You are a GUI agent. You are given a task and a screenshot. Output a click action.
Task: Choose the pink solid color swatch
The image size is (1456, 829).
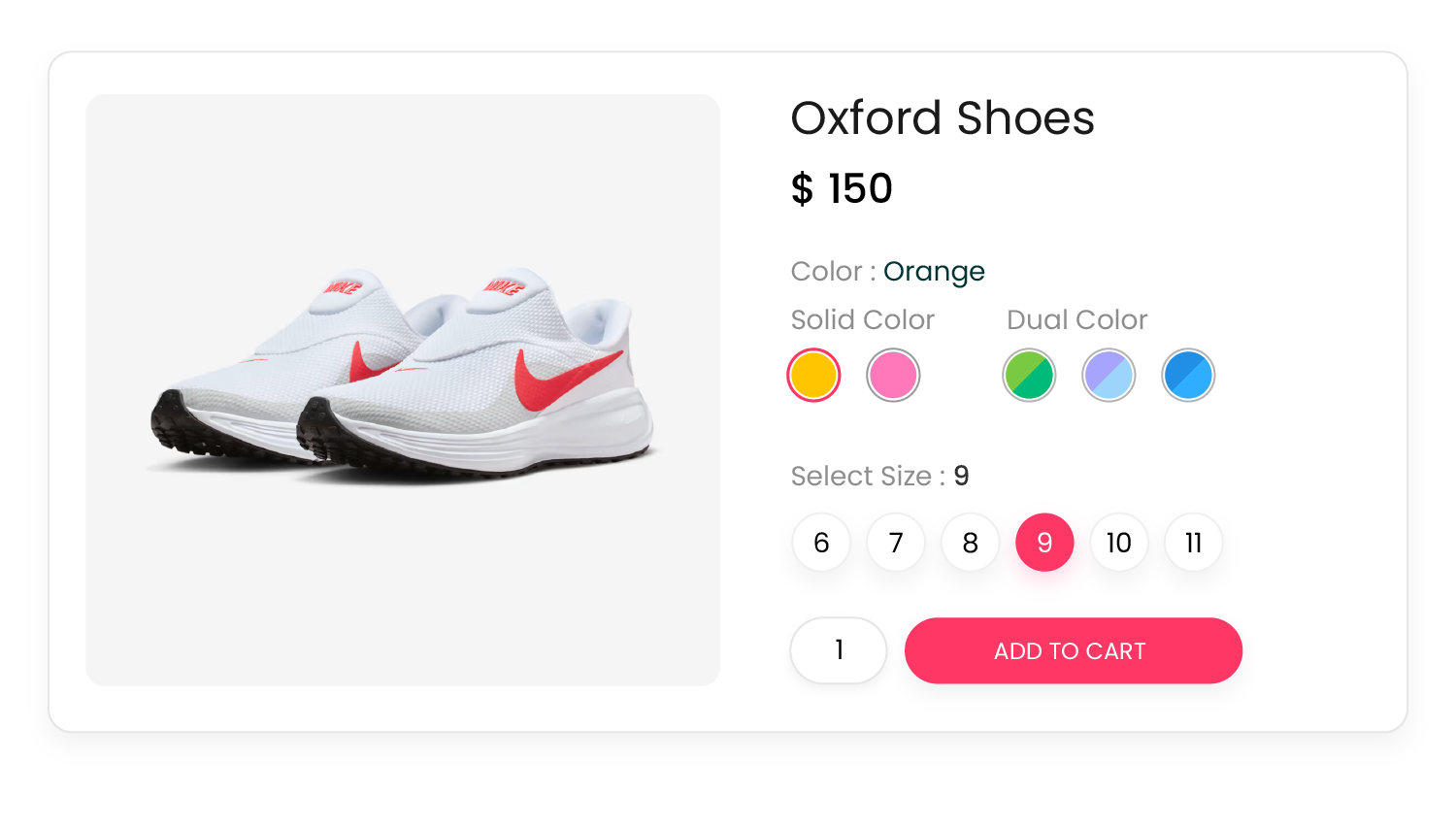point(893,376)
